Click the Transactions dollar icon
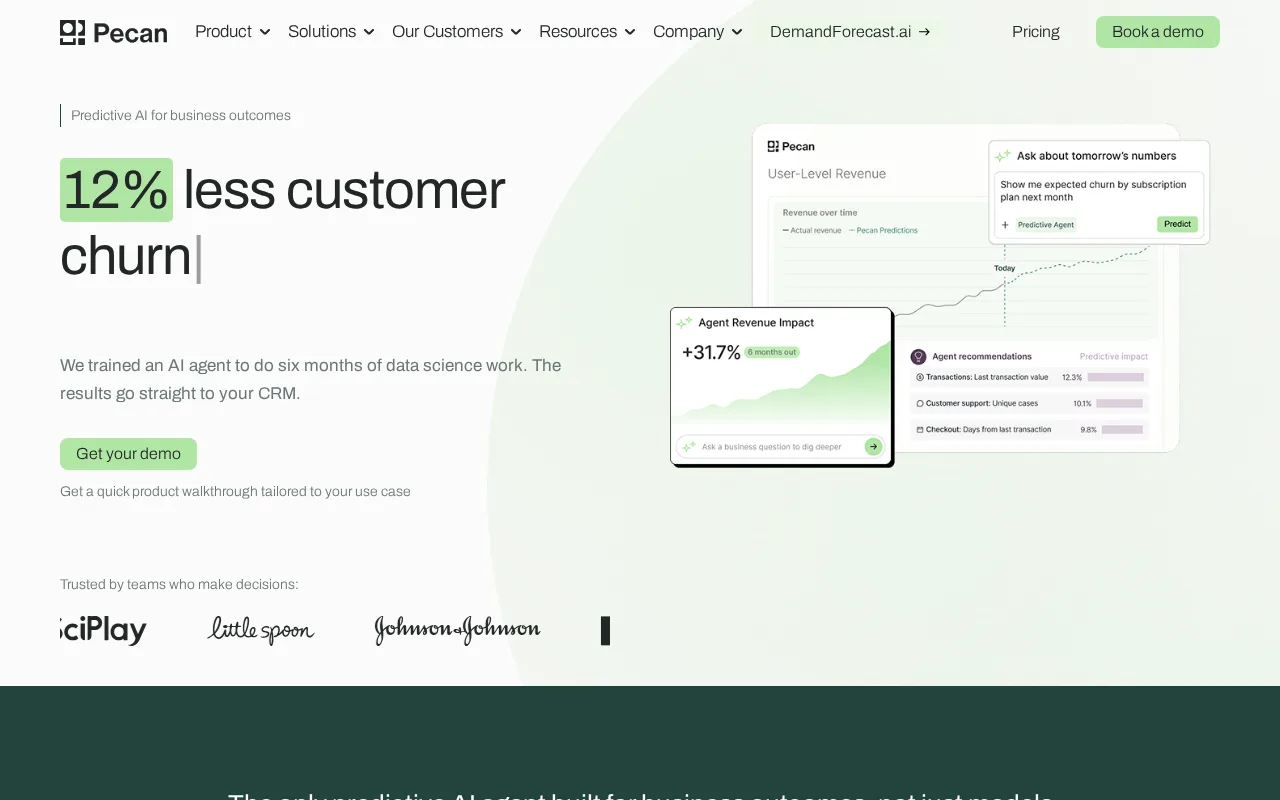1280x800 pixels. (x=920, y=377)
